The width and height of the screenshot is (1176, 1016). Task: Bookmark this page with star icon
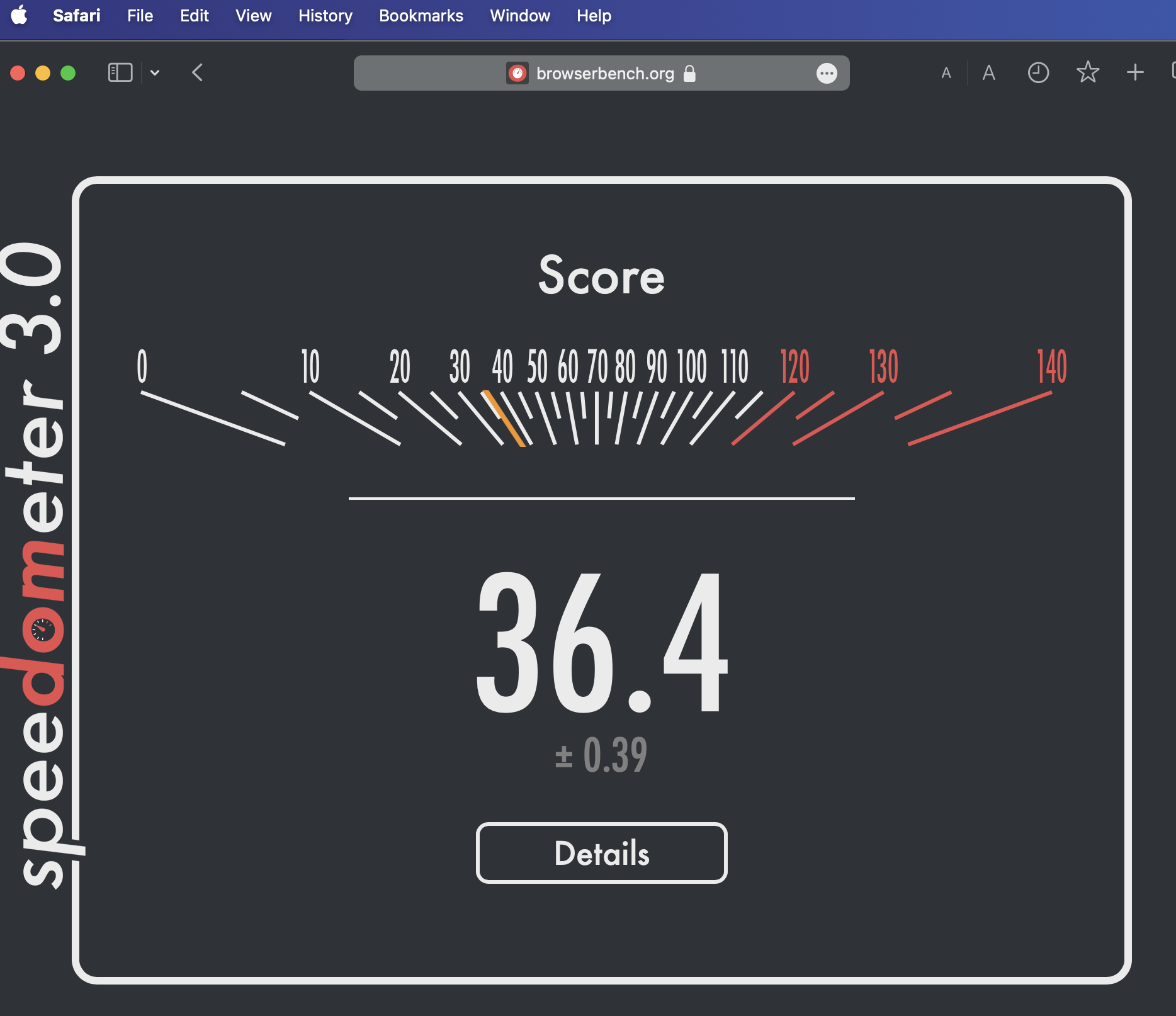[x=1087, y=73]
